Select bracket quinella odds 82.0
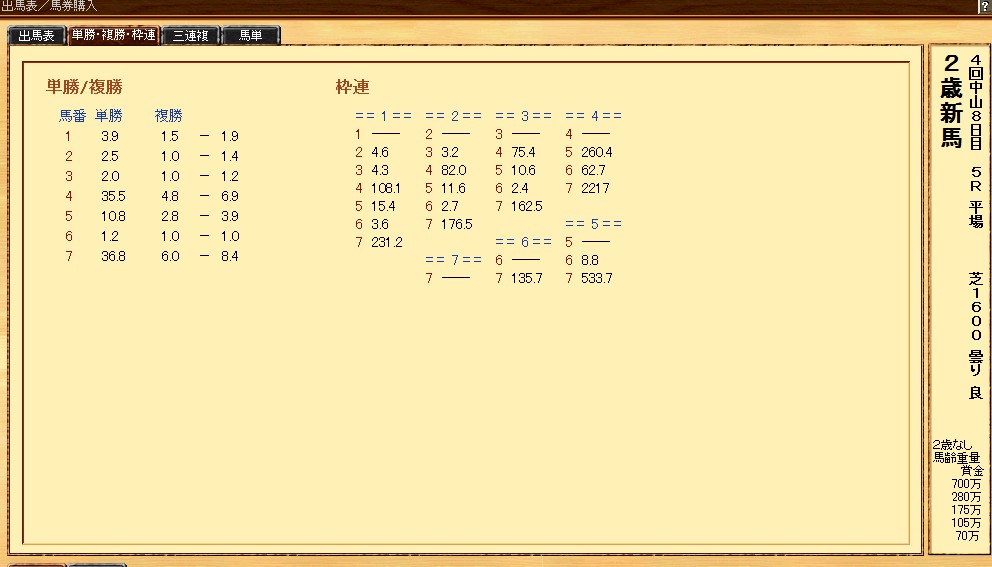992x567 pixels. point(454,170)
